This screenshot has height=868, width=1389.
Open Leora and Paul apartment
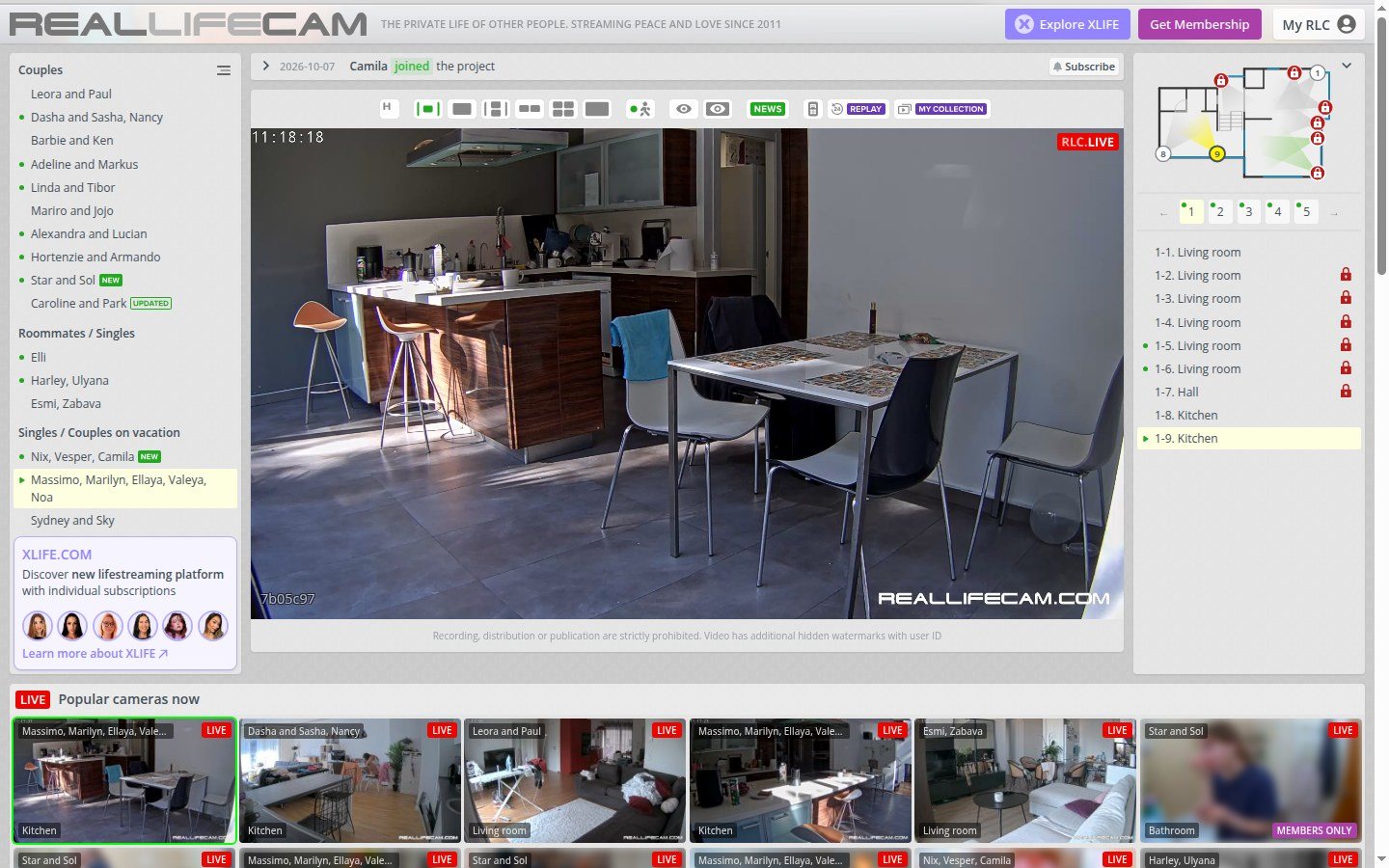(x=71, y=95)
